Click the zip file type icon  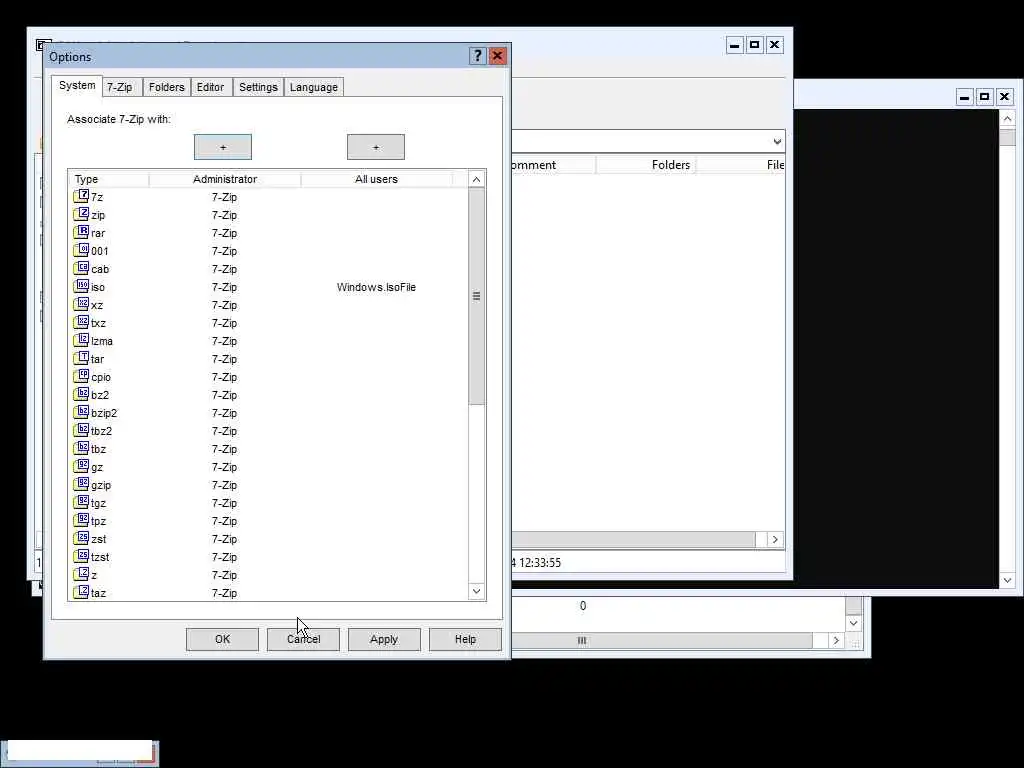(x=81, y=214)
